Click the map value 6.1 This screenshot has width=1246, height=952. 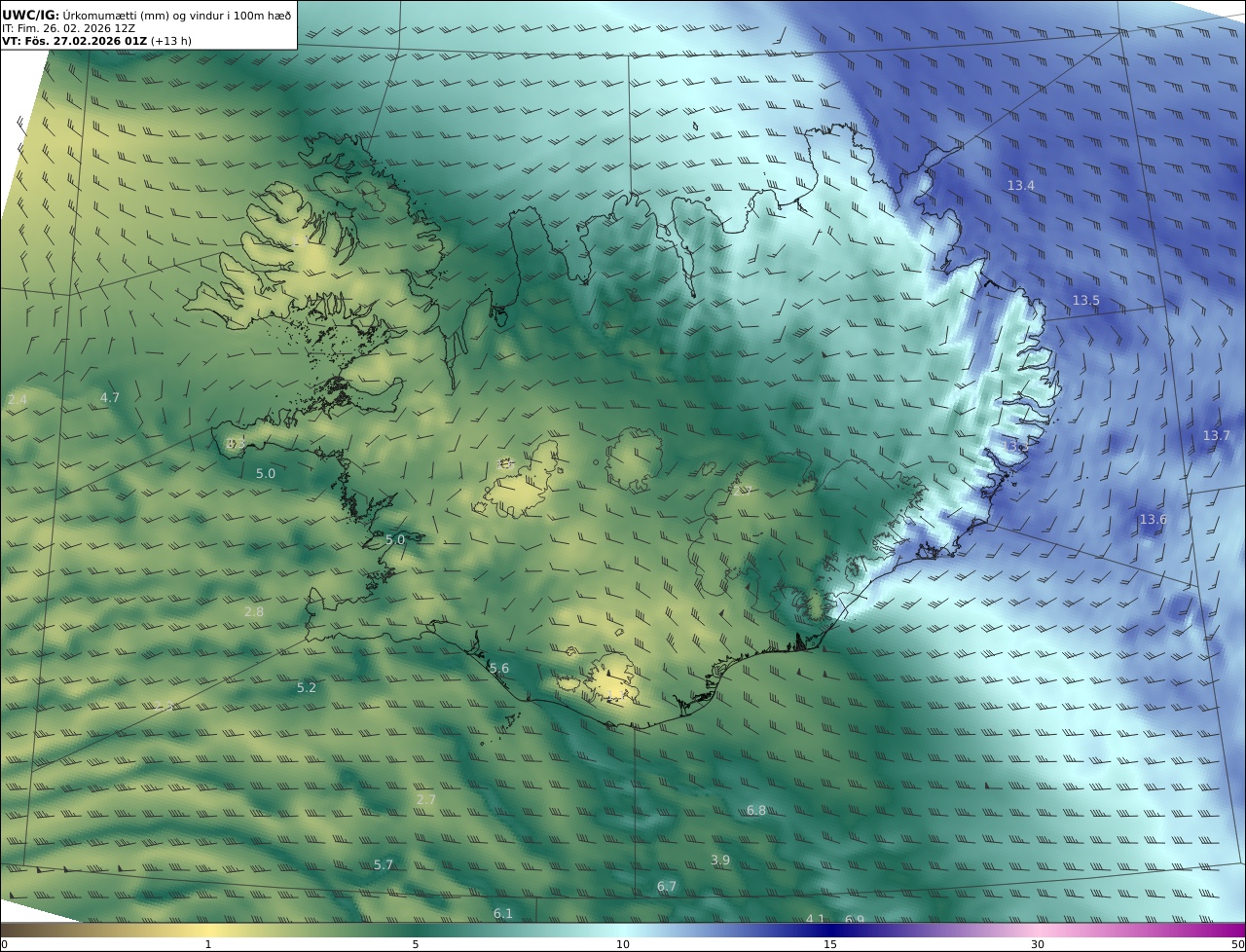click(x=503, y=913)
